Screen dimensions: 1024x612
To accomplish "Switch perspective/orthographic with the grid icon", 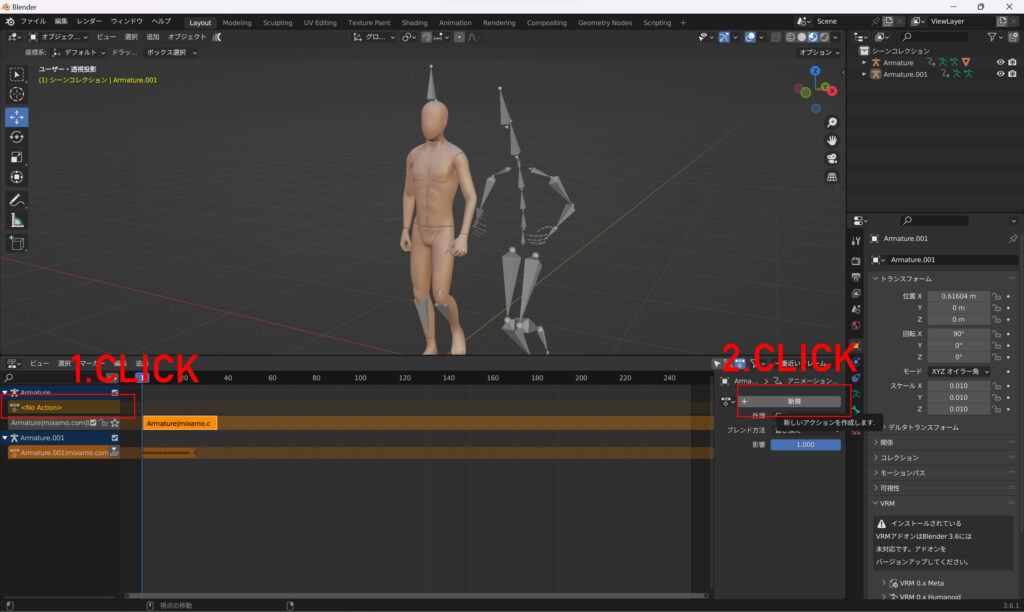I will pyautogui.click(x=831, y=177).
